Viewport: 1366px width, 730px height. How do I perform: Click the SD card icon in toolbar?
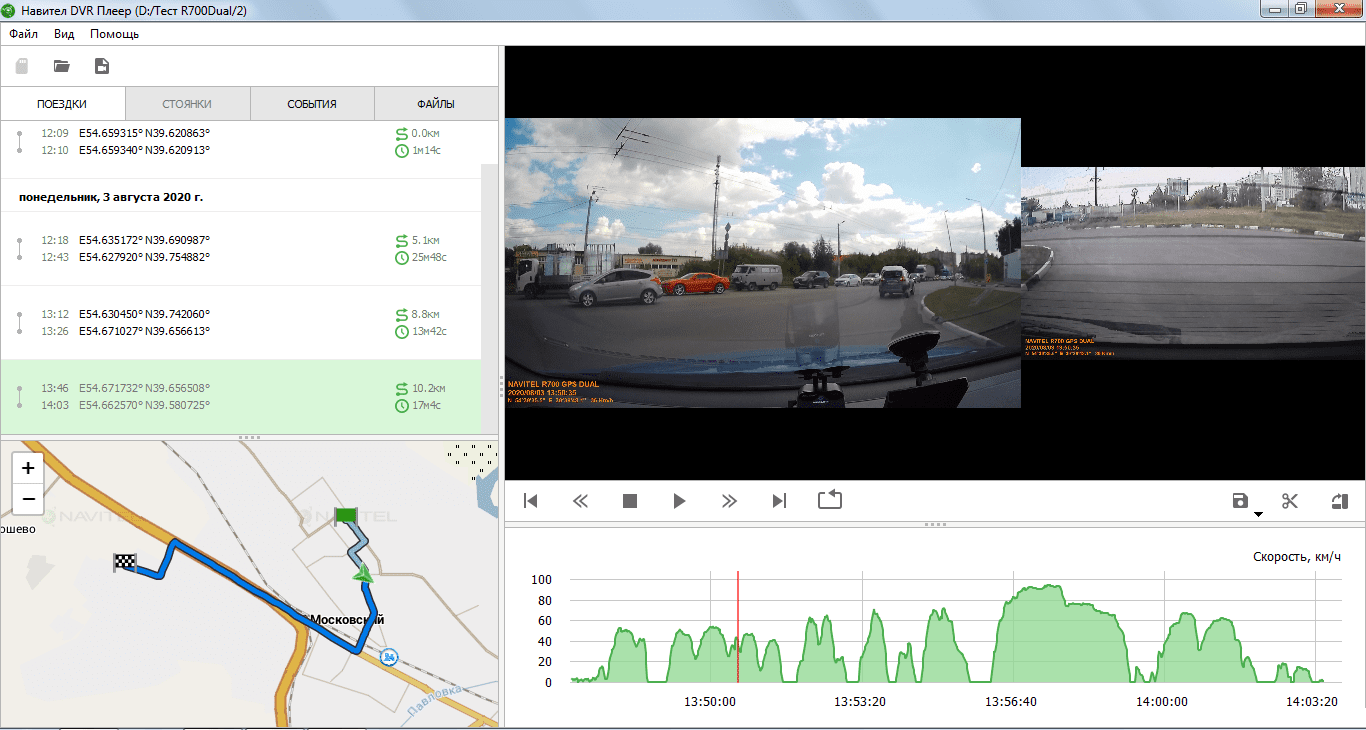pyautogui.click(x=22, y=66)
